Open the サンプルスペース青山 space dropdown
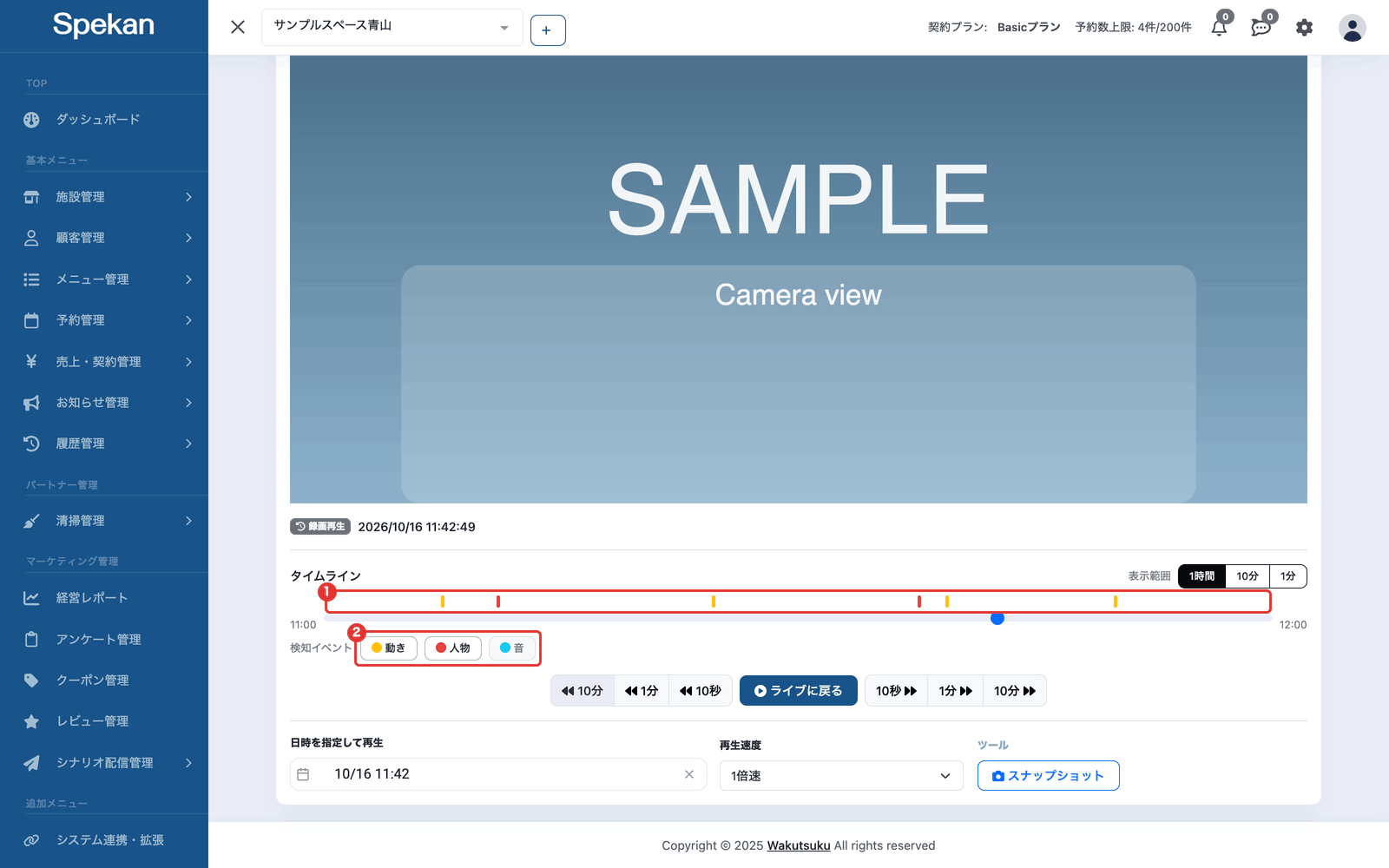Viewport: 1389px width, 868px height. (x=392, y=27)
